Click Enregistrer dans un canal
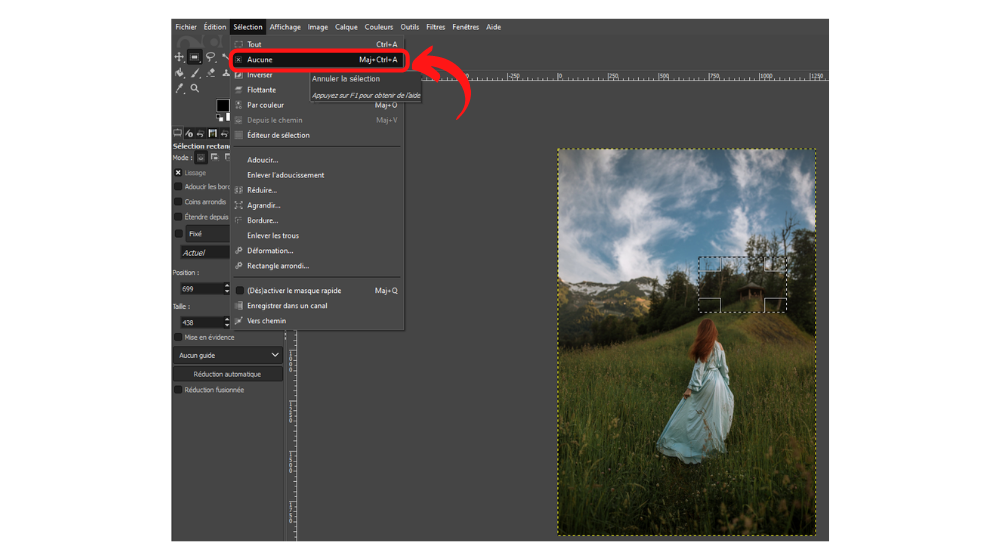 pos(318,306)
